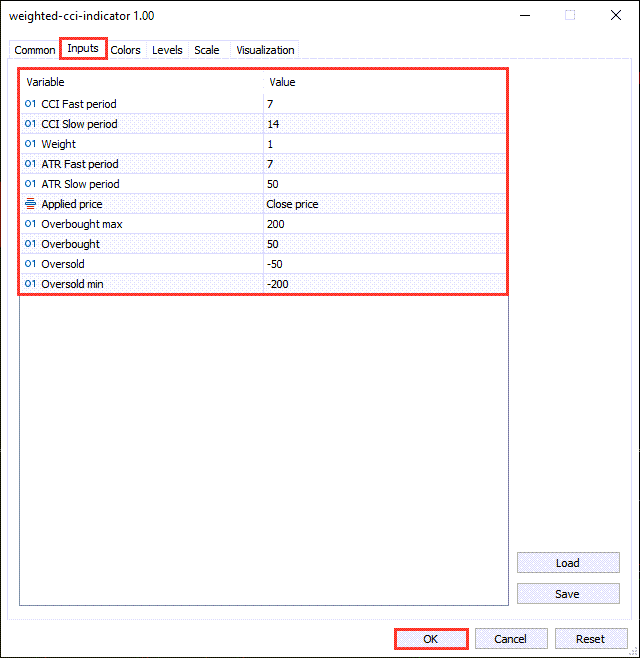The height and width of the screenshot is (658, 640).
Task: Select the Oversold value field showing -50
Action: tap(385, 264)
